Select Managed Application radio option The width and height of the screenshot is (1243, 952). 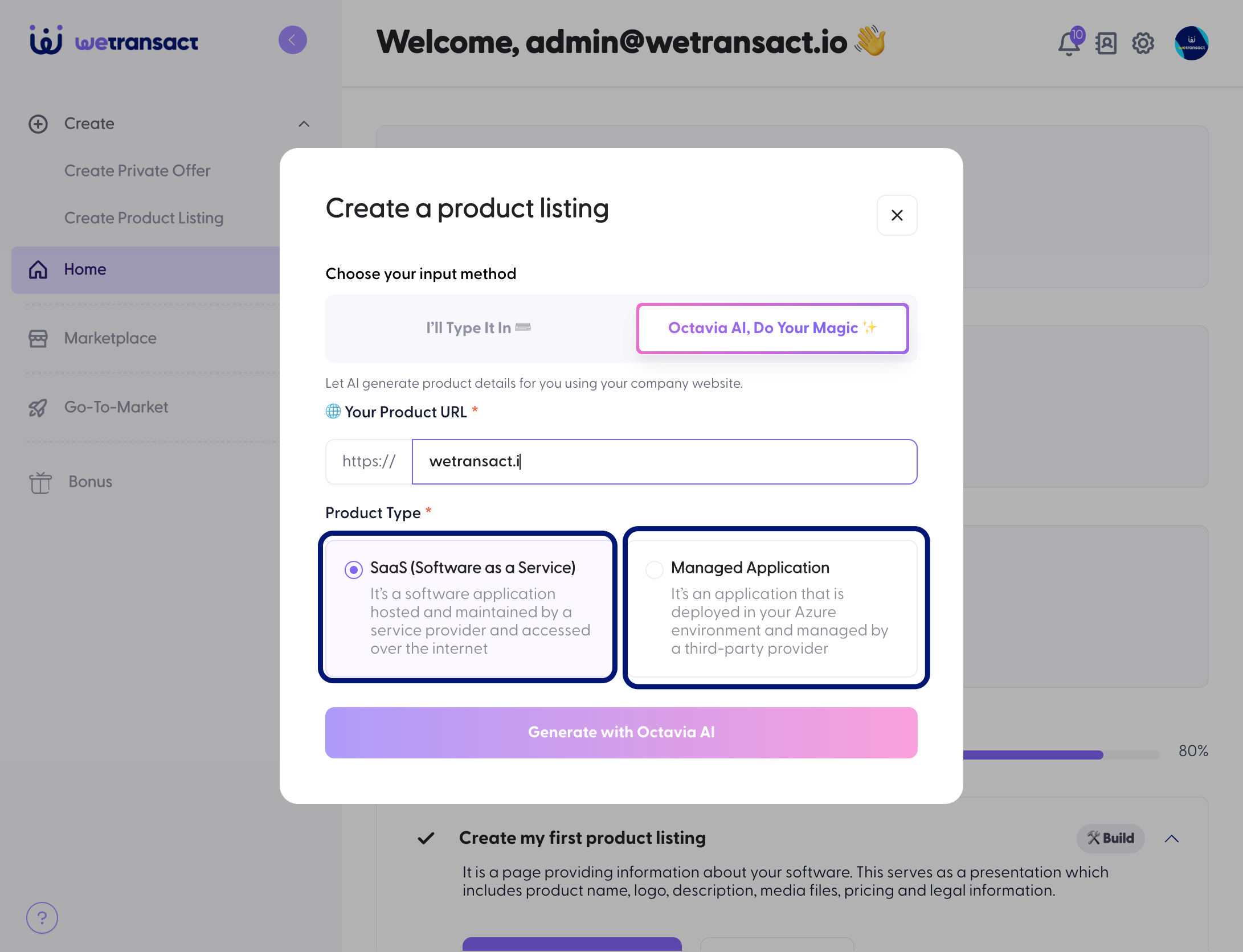pyautogui.click(x=655, y=569)
